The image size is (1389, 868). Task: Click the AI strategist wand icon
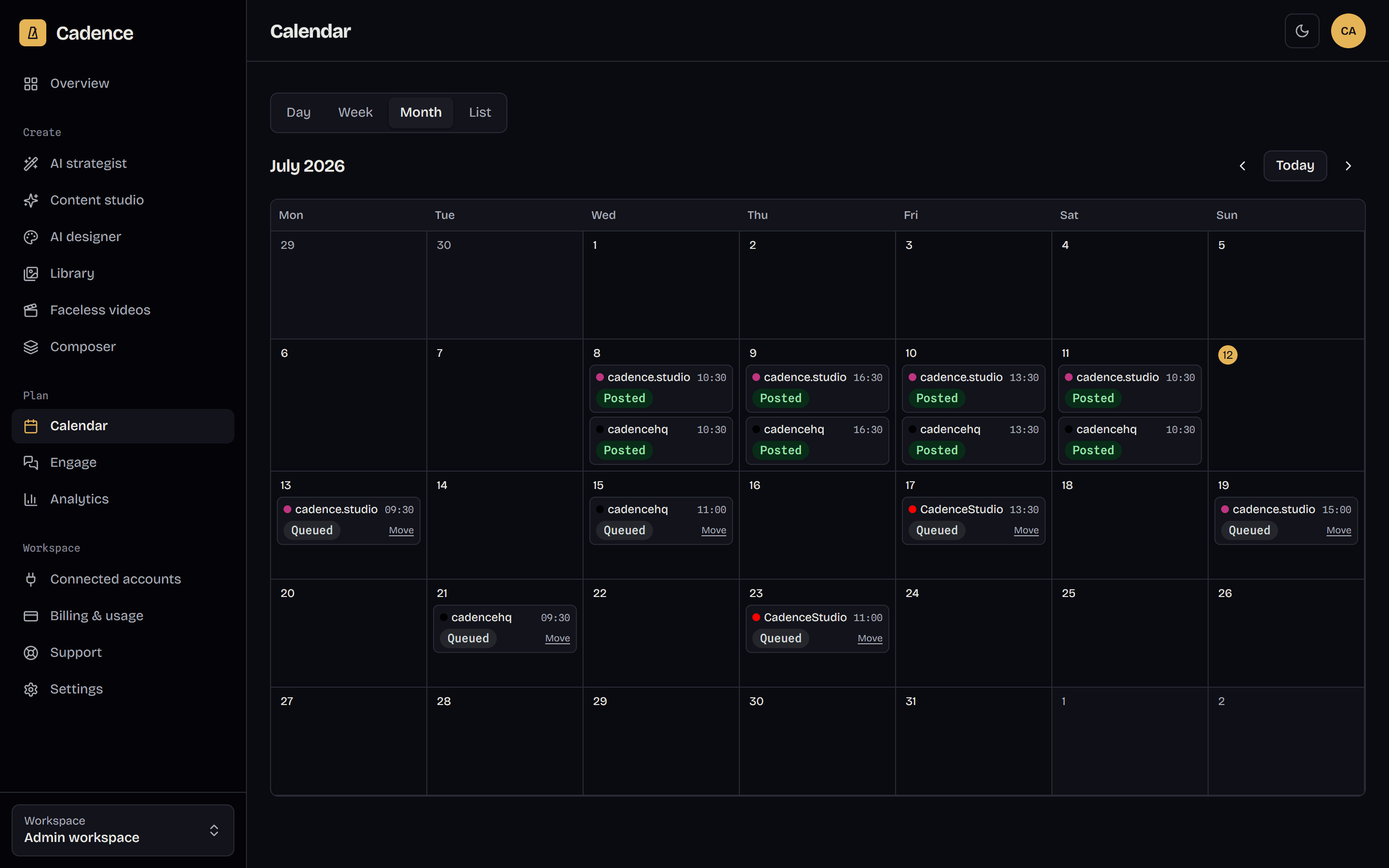pos(31,163)
